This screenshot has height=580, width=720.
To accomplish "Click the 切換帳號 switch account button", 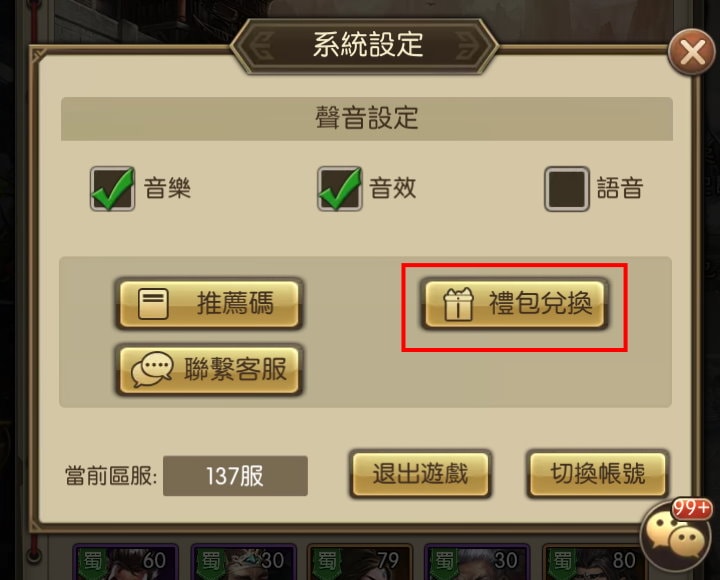I will click(597, 474).
